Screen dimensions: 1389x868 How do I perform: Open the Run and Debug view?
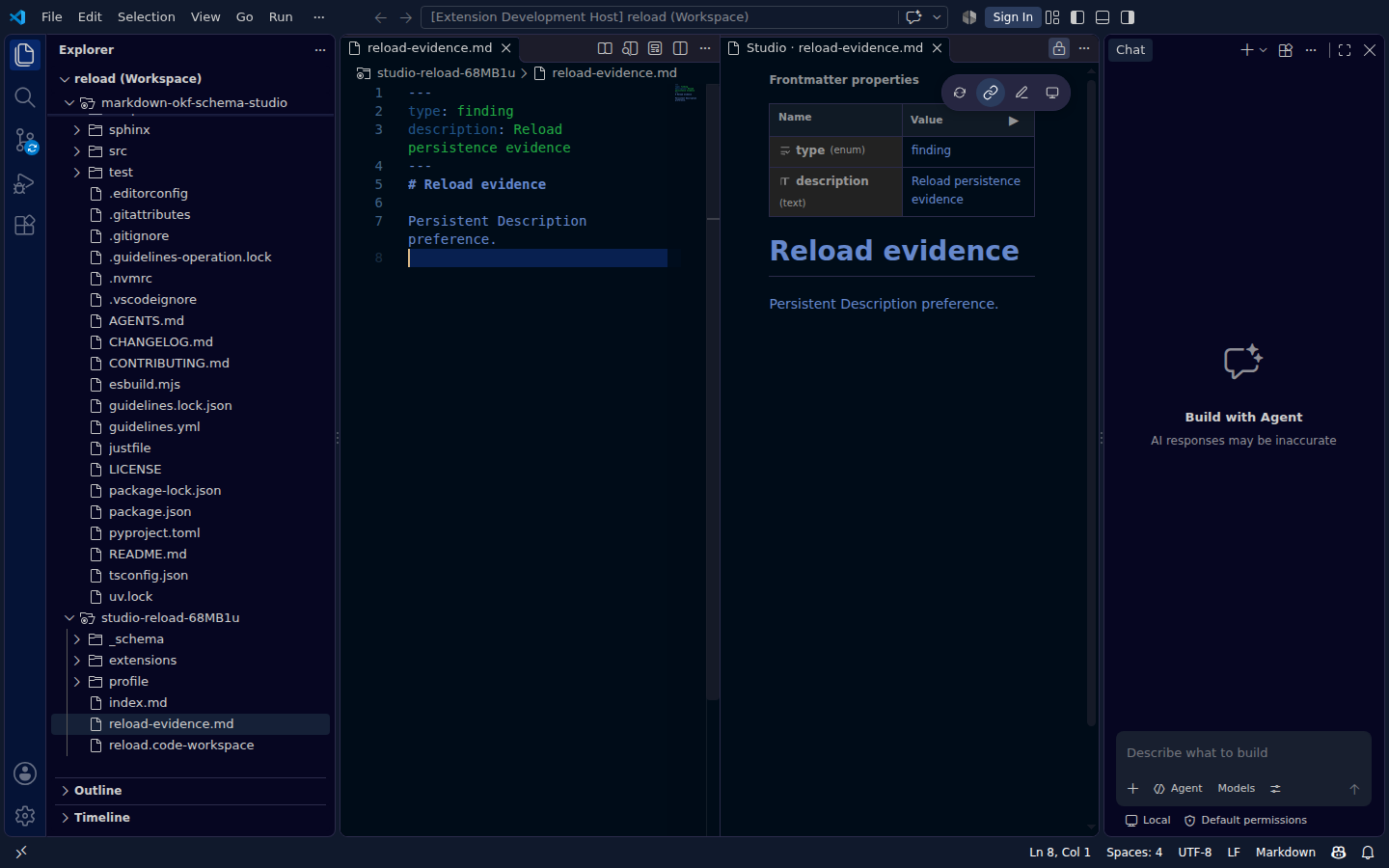25,183
